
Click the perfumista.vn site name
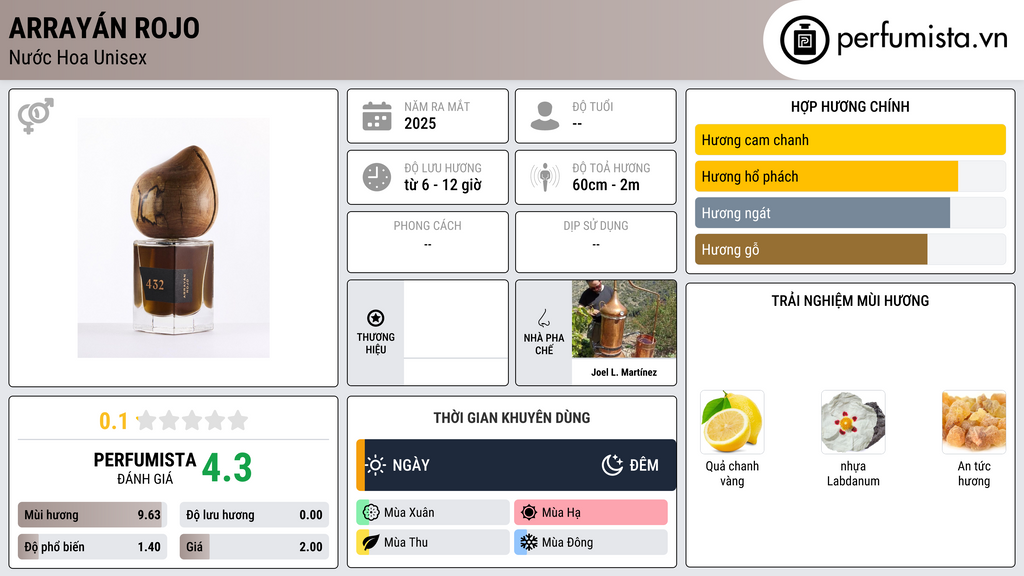[x=922, y=38]
